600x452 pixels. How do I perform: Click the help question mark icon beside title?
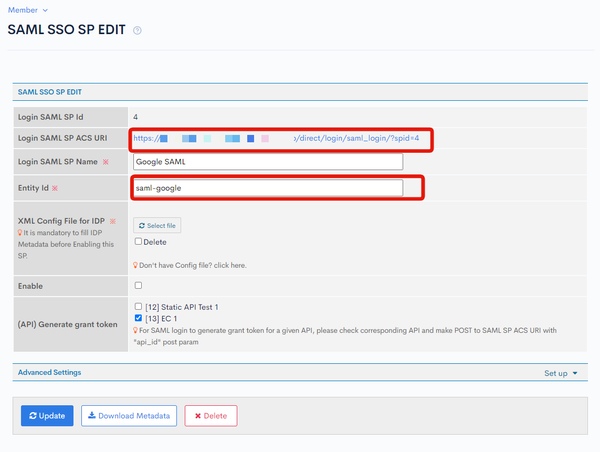[137, 31]
